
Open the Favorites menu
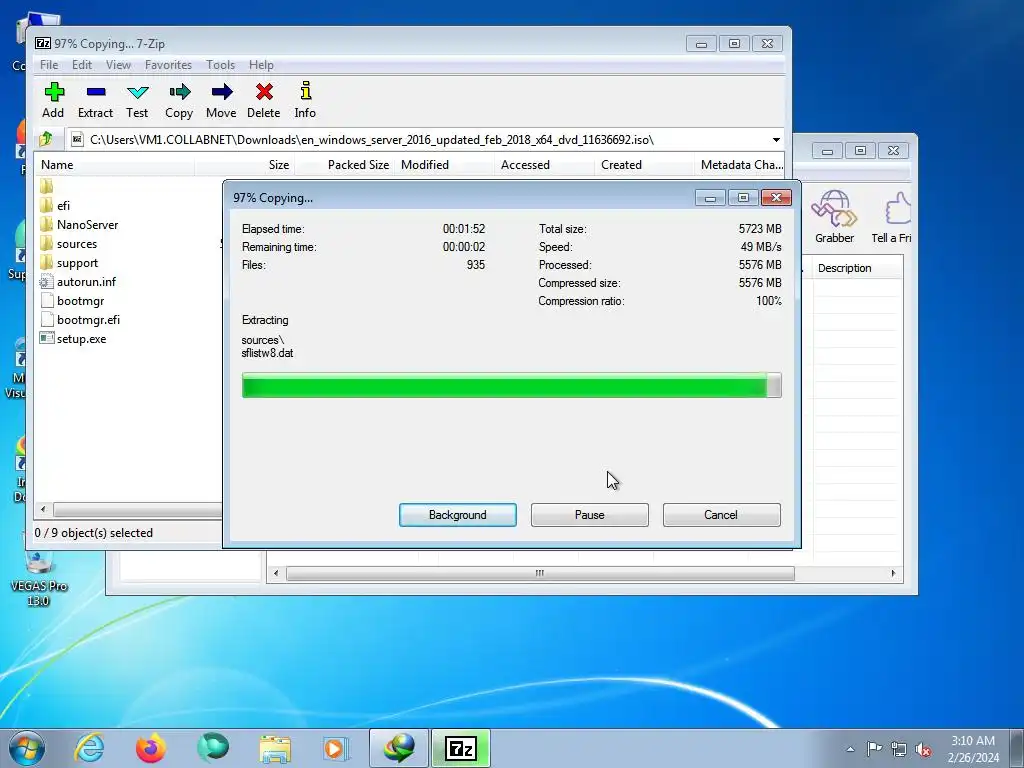168,65
